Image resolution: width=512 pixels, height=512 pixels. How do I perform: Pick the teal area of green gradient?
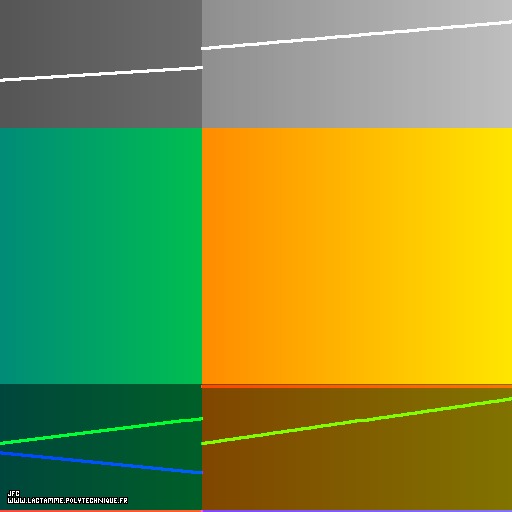(x=13, y=256)
